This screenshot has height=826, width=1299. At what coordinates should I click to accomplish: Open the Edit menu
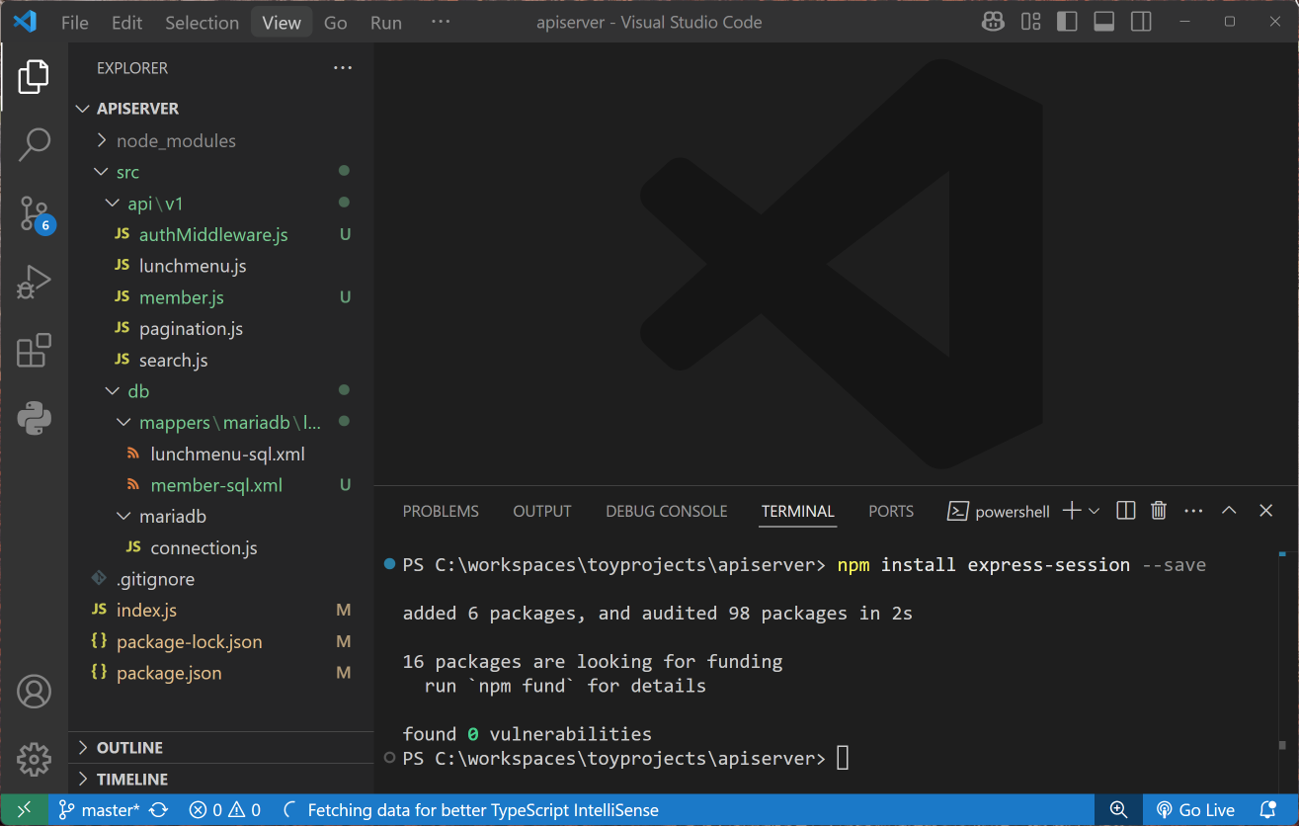127,22
